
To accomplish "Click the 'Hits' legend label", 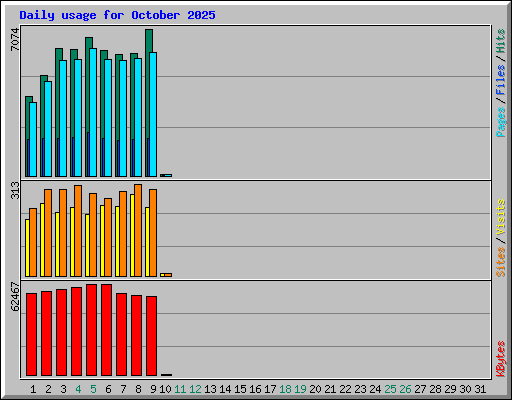I will pyautogui.click(x=501, y=41).
